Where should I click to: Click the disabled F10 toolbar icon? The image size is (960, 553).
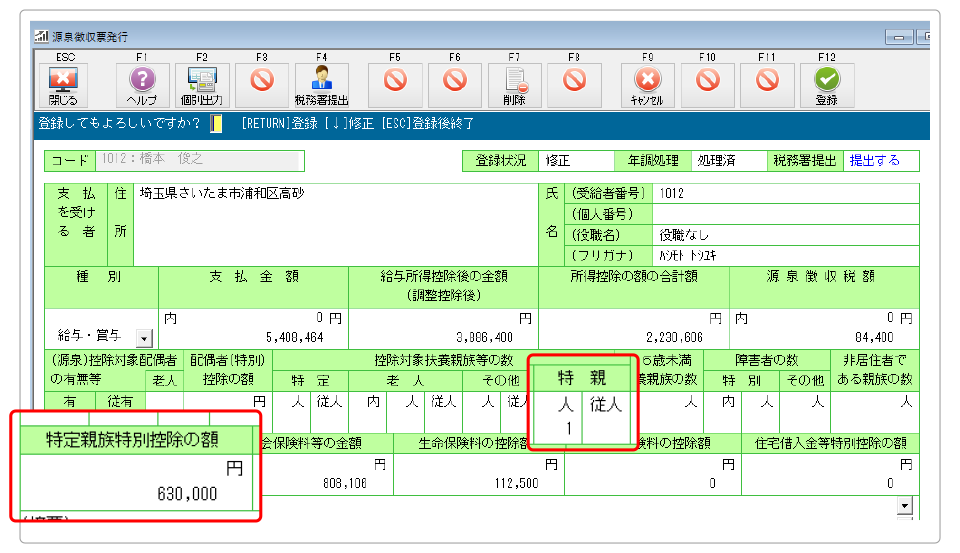coord(707,80)
